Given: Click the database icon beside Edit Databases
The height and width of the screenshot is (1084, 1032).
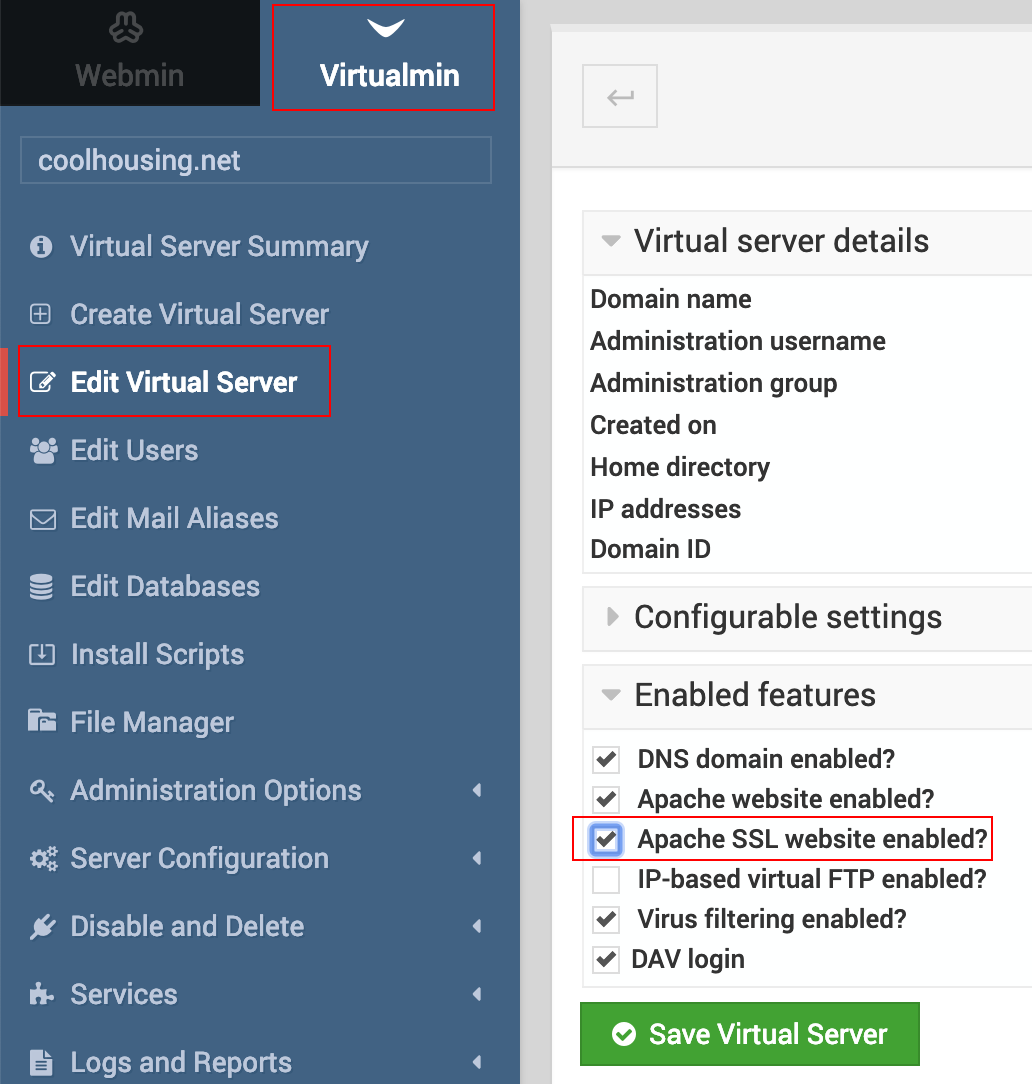Looking at the screenshot, I should click(41, 587).
